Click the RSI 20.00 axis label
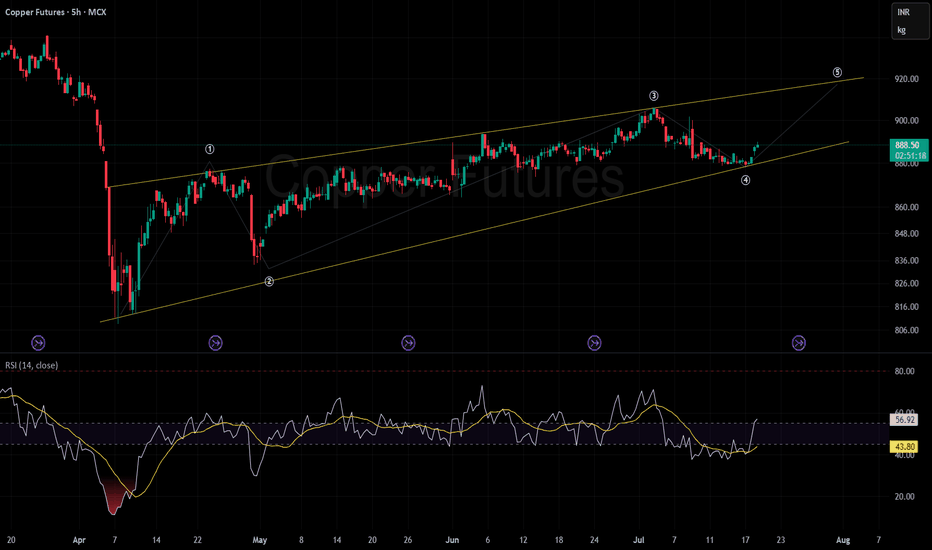The width and height of the screenshot is (932, 550). pyautogui.click(x=905, y=497)
